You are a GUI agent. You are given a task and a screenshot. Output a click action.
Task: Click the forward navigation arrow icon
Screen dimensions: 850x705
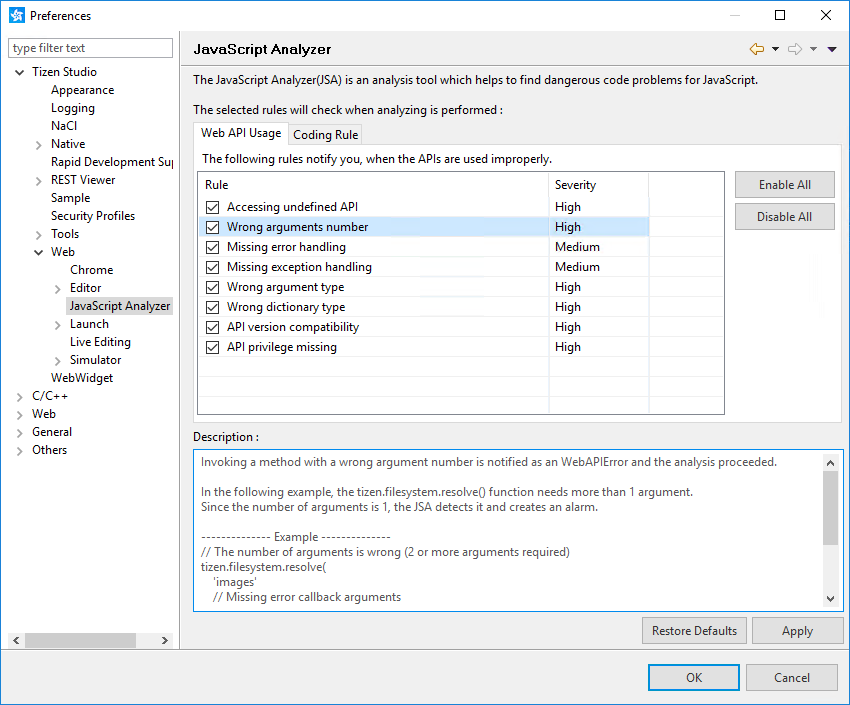795,49
